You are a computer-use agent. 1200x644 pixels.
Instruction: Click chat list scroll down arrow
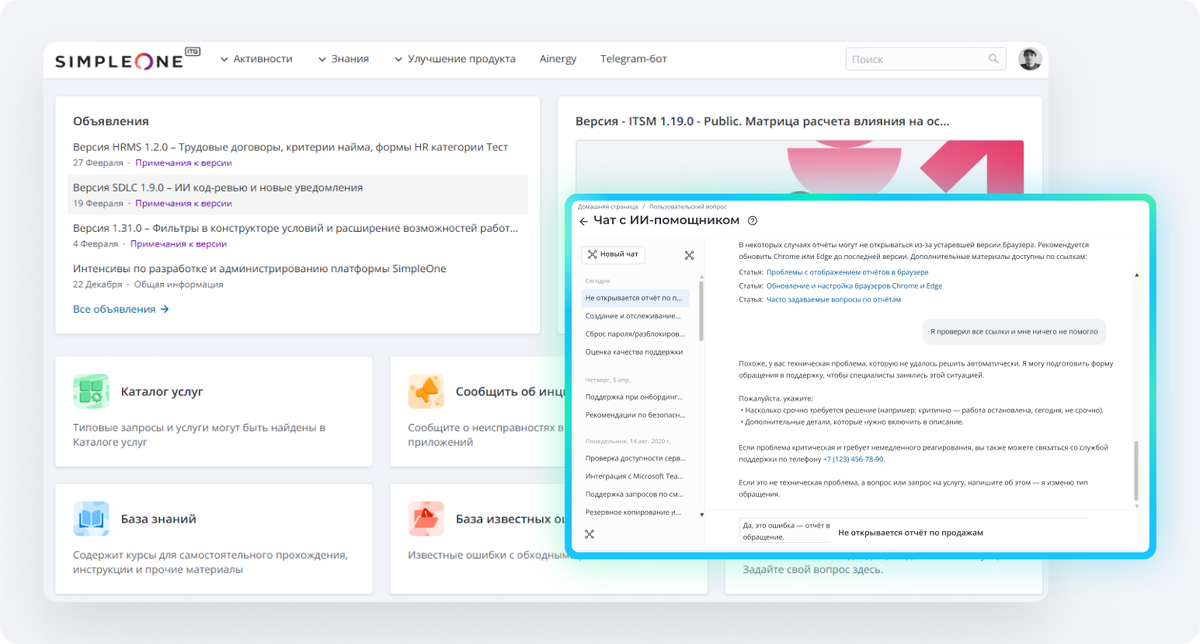(701, 514)
